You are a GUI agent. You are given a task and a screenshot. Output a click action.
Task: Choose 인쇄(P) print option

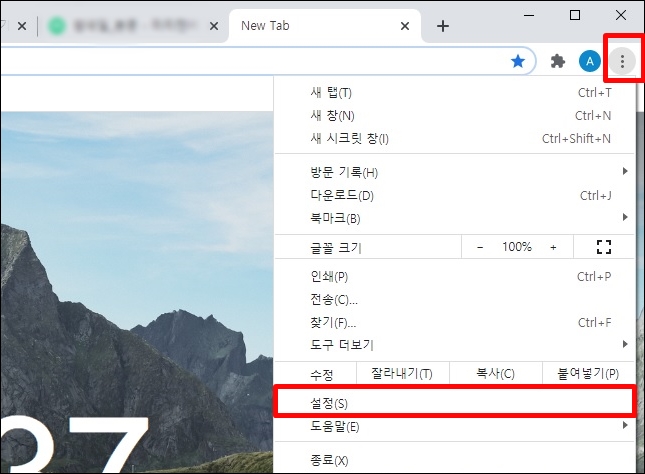coord(455,276)
